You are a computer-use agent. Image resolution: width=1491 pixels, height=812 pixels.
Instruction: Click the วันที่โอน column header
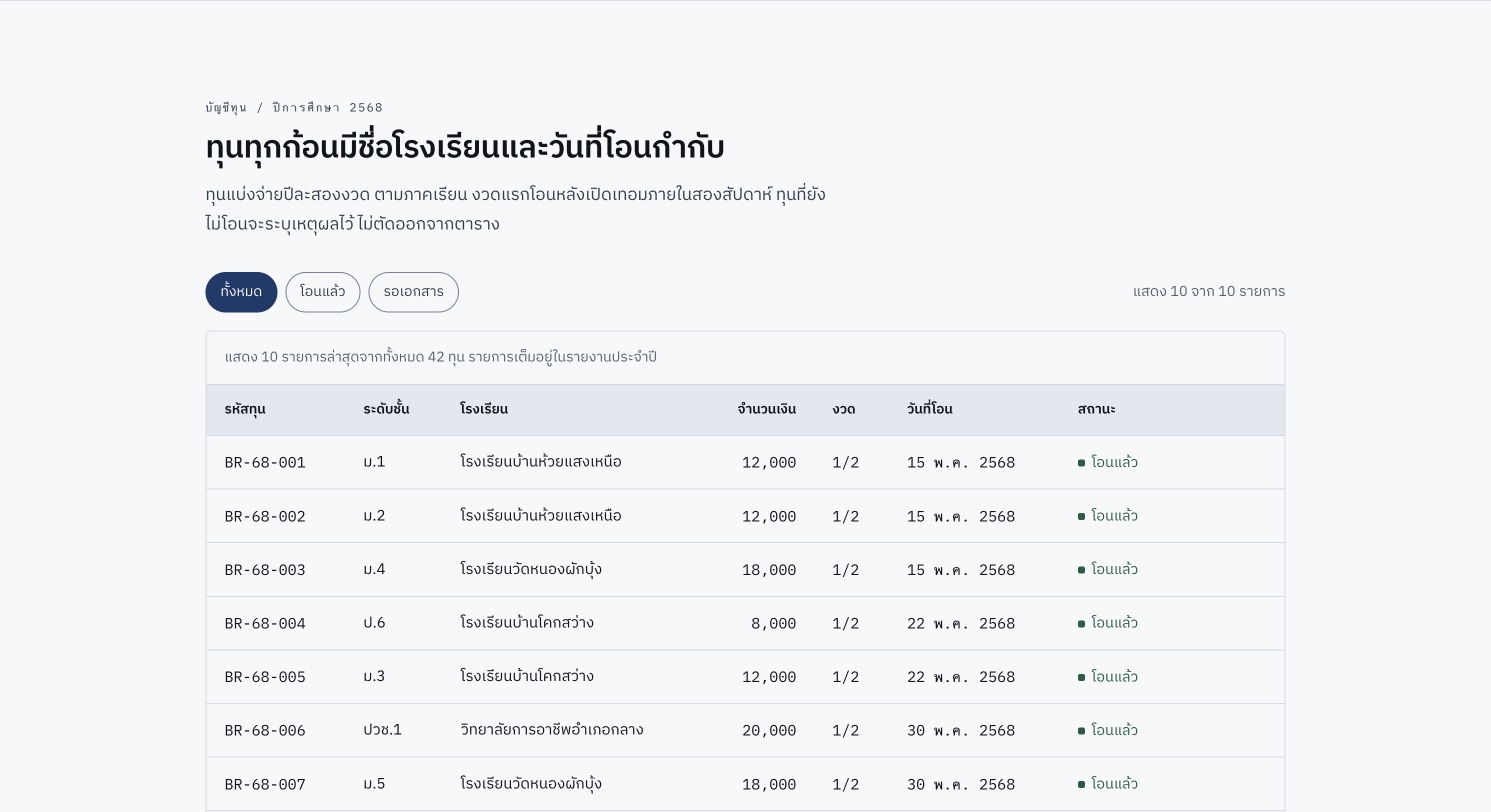pyautogui.click(x=930, y=409)
